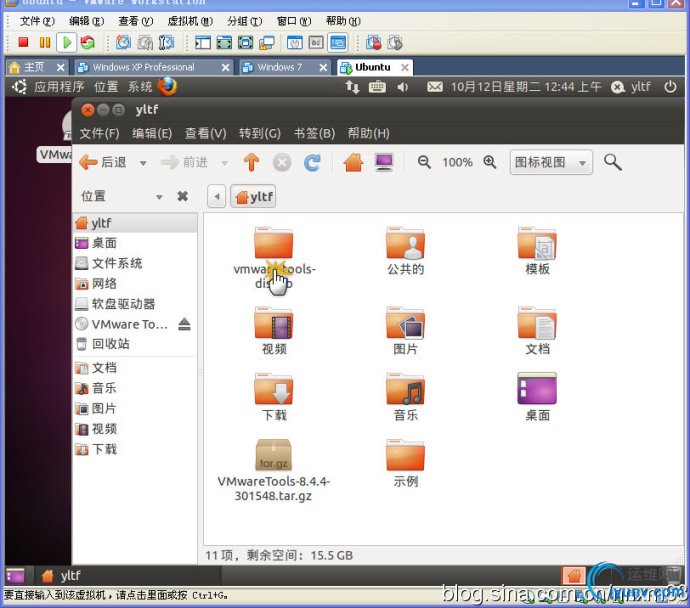This screenshot has width=690, height=608.
Task: Click the Nautilus Up arrow icon
Action: [251, 162]
